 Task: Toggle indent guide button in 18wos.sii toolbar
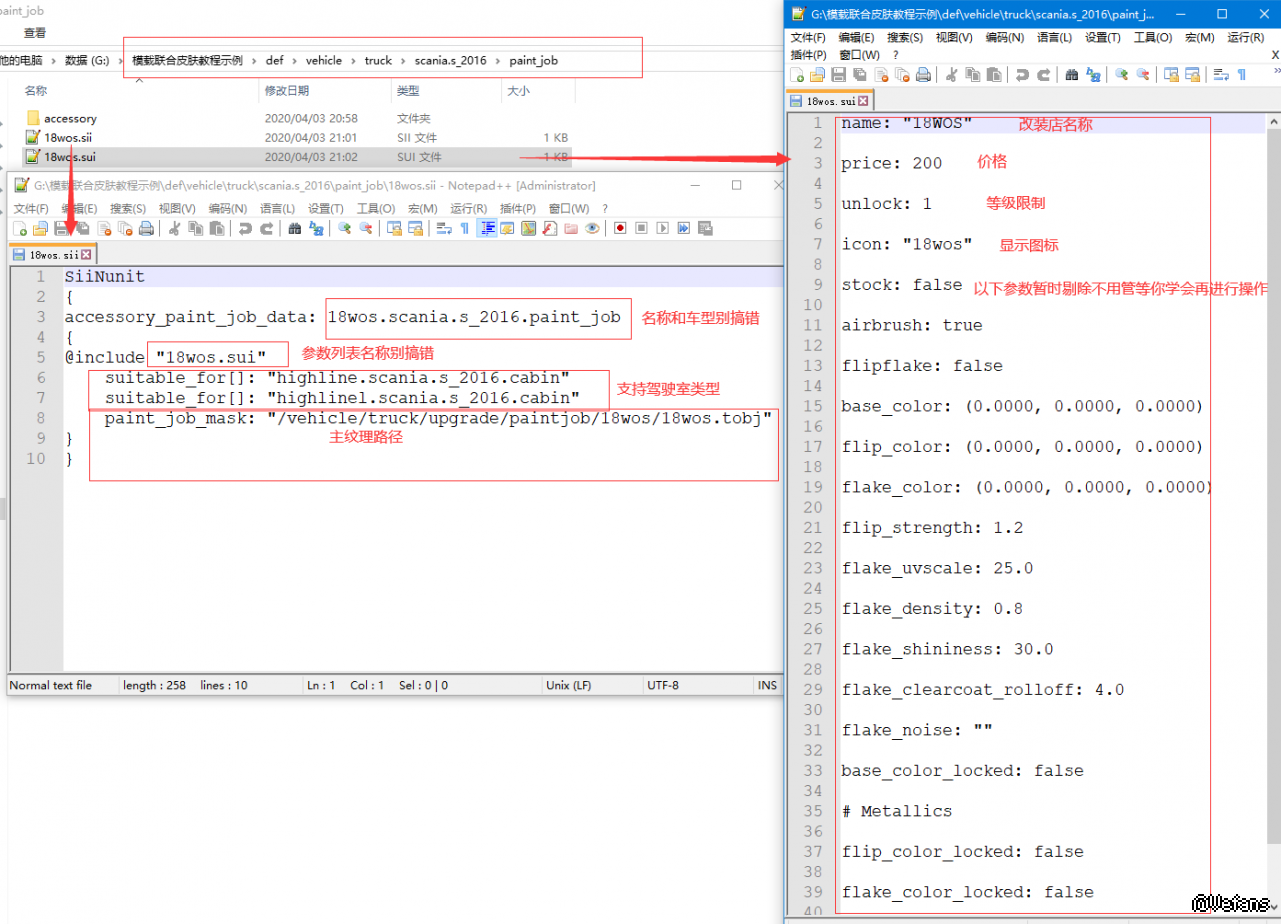(487, 229)
